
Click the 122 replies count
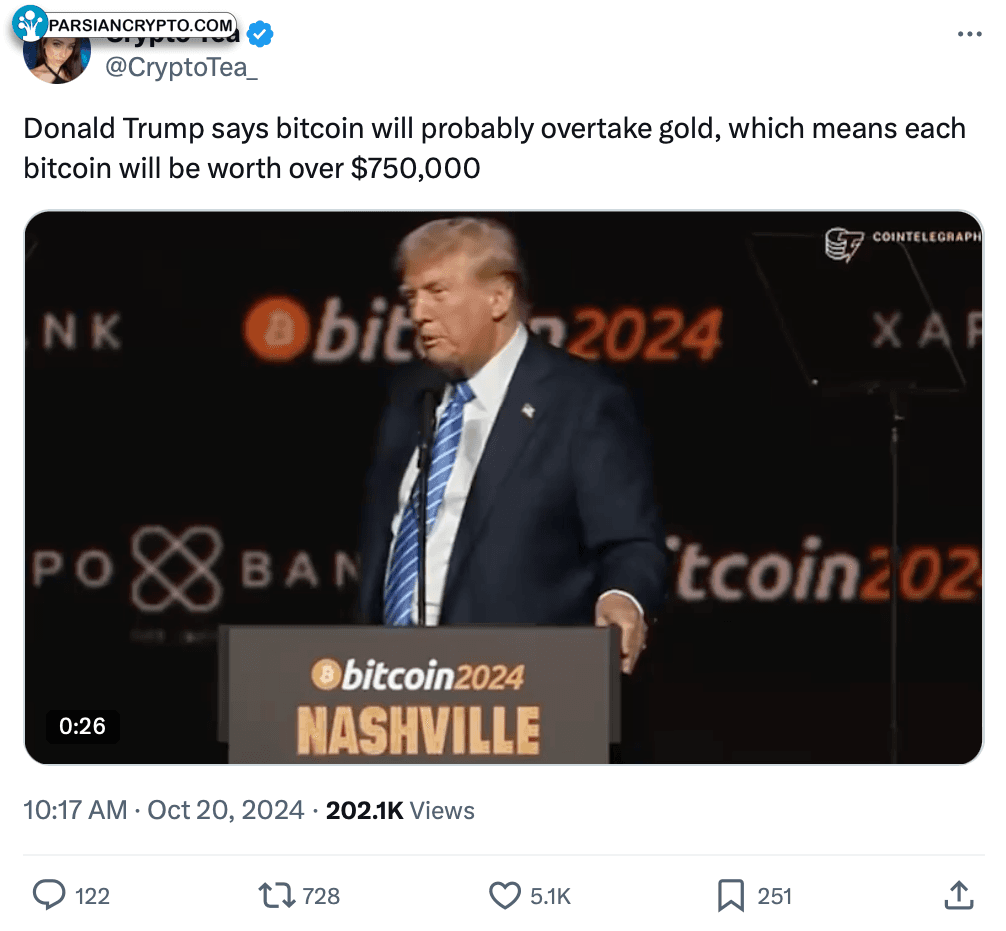92,896
